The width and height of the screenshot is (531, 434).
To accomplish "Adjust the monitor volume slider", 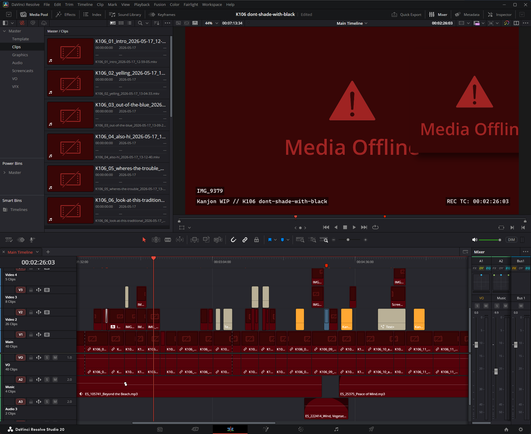I will [490, 240].
